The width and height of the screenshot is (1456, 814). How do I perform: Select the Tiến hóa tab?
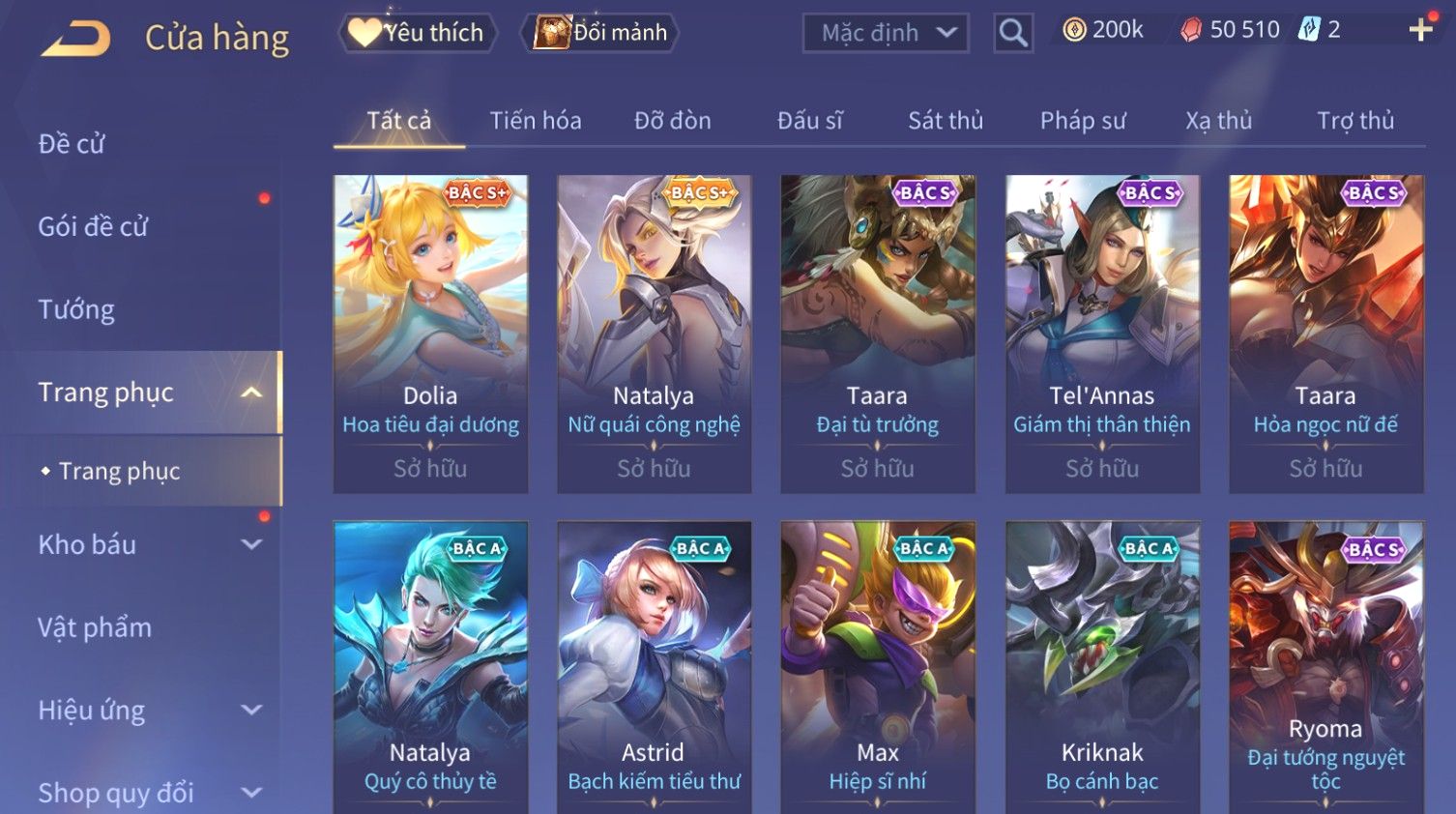[536, 121]
